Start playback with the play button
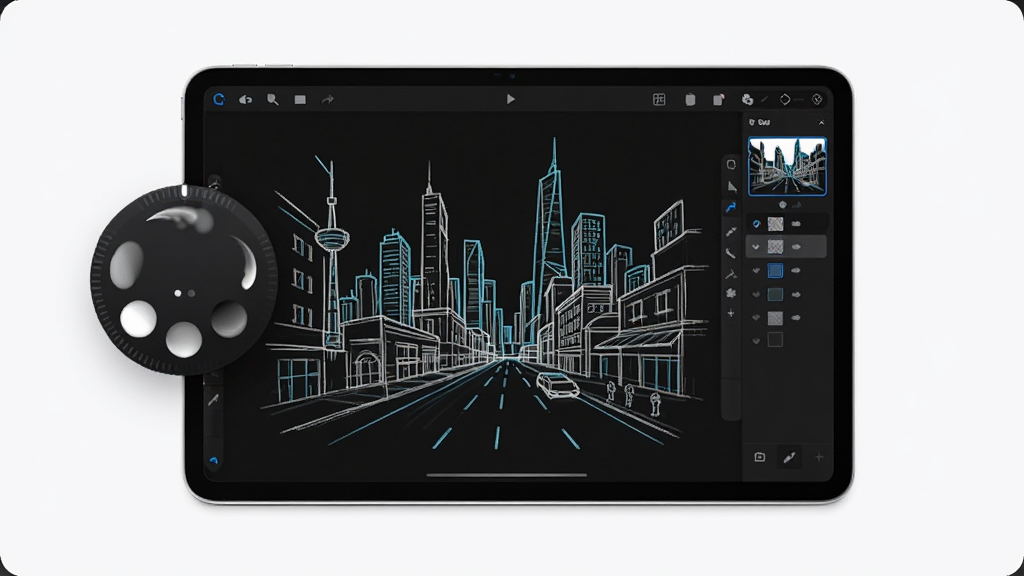The image size is (1024, 576). coord(511,99)
